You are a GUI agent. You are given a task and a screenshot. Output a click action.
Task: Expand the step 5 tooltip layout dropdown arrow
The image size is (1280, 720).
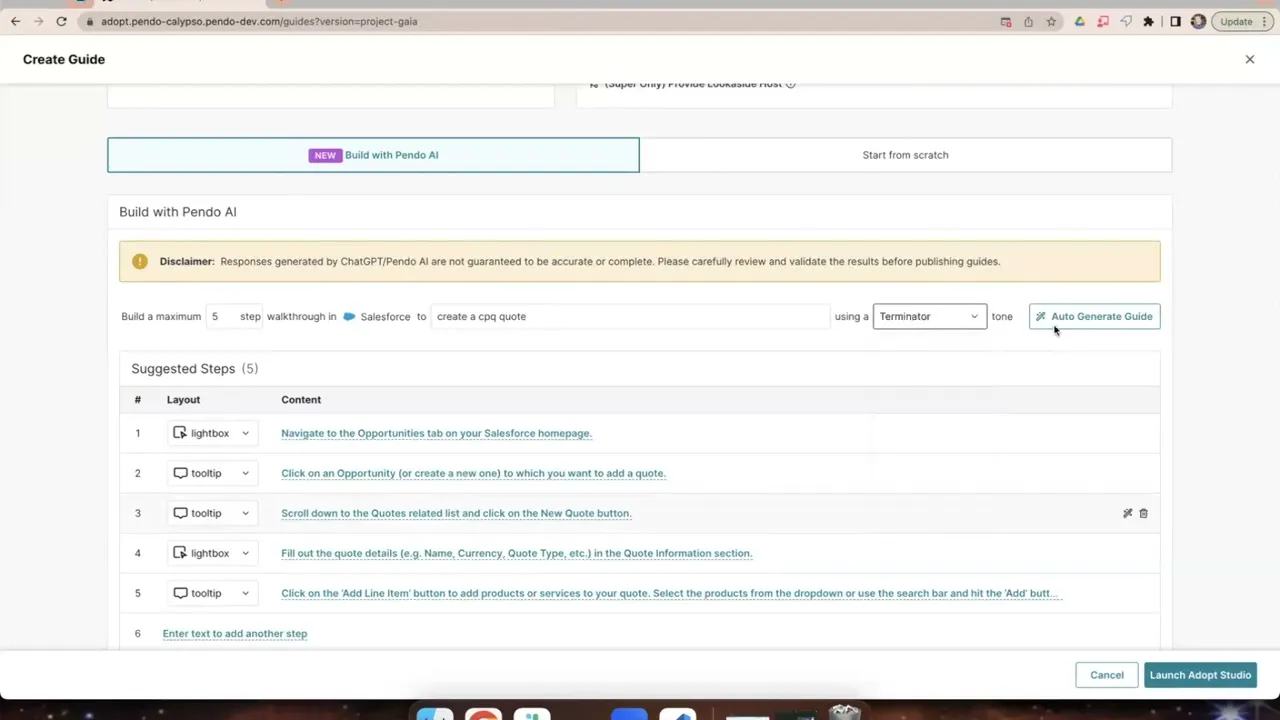pyautogui.click(x=245, y=593)
